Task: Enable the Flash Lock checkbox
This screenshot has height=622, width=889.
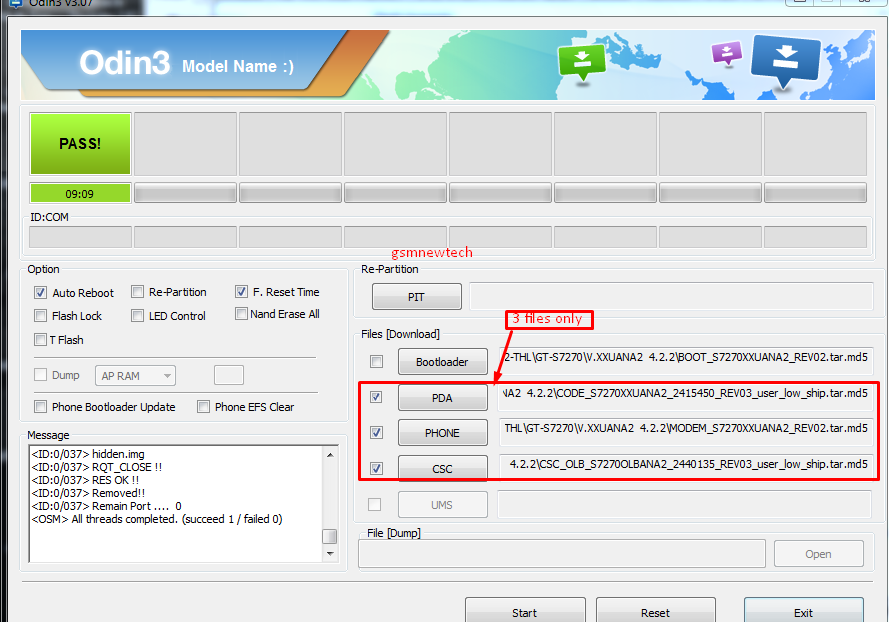Action: click(x=40, y=316)
